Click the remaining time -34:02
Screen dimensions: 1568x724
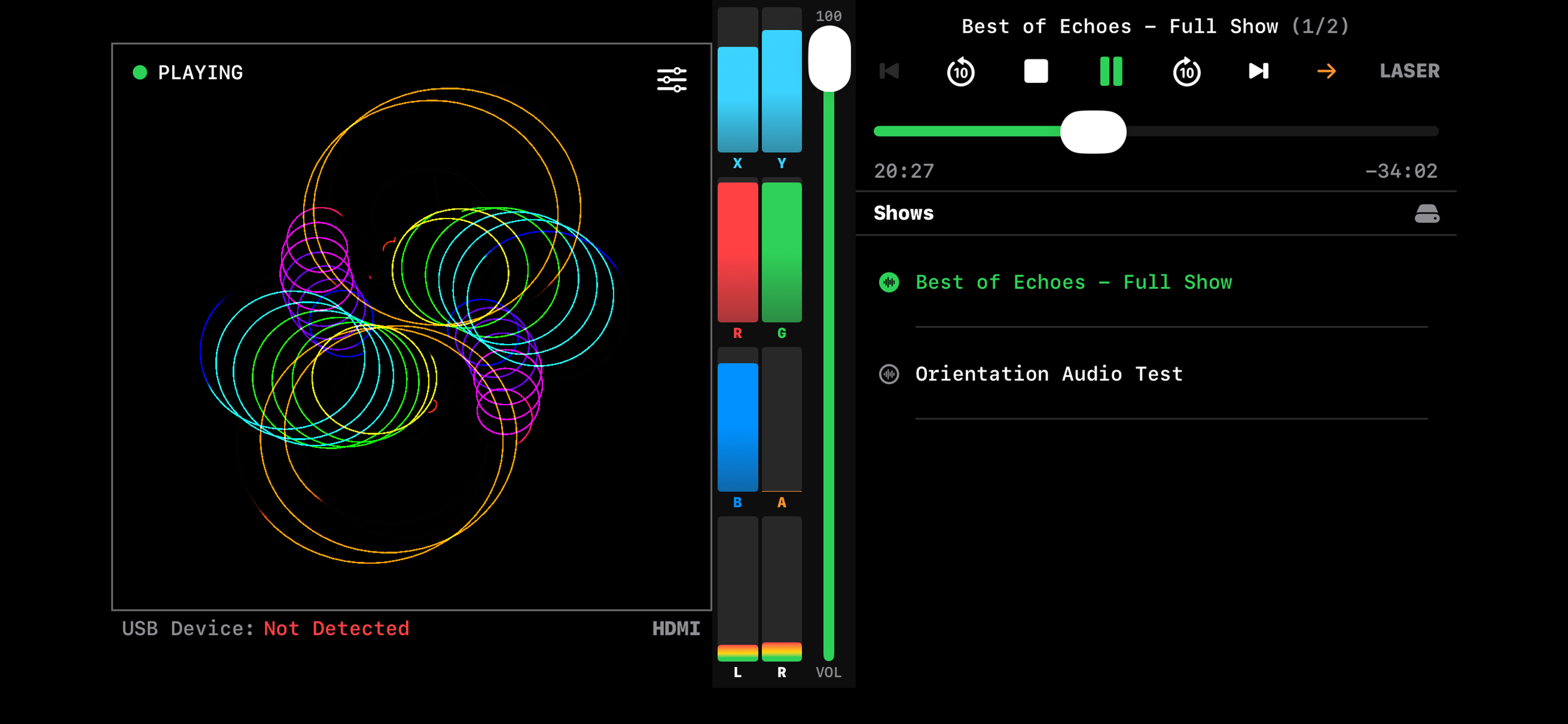pyautogui.click(x=1401, y=171)
